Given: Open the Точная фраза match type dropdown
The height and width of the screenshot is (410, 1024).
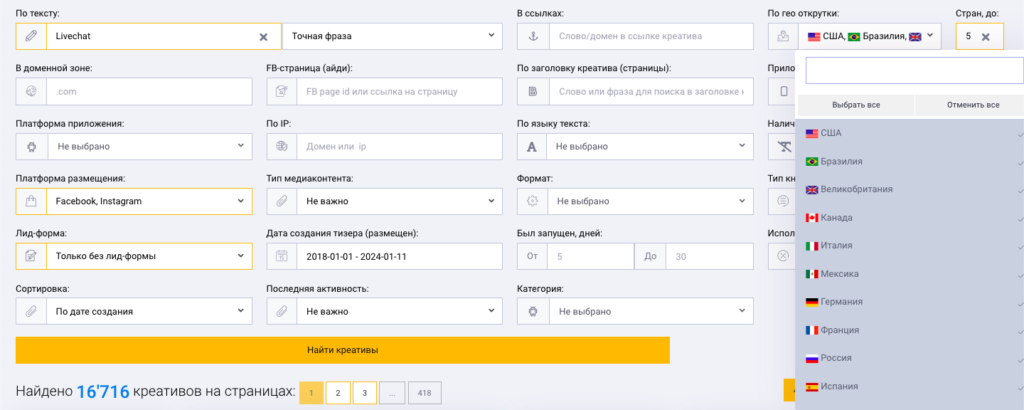Looking at the screenshot, I should tap(392, 37).
